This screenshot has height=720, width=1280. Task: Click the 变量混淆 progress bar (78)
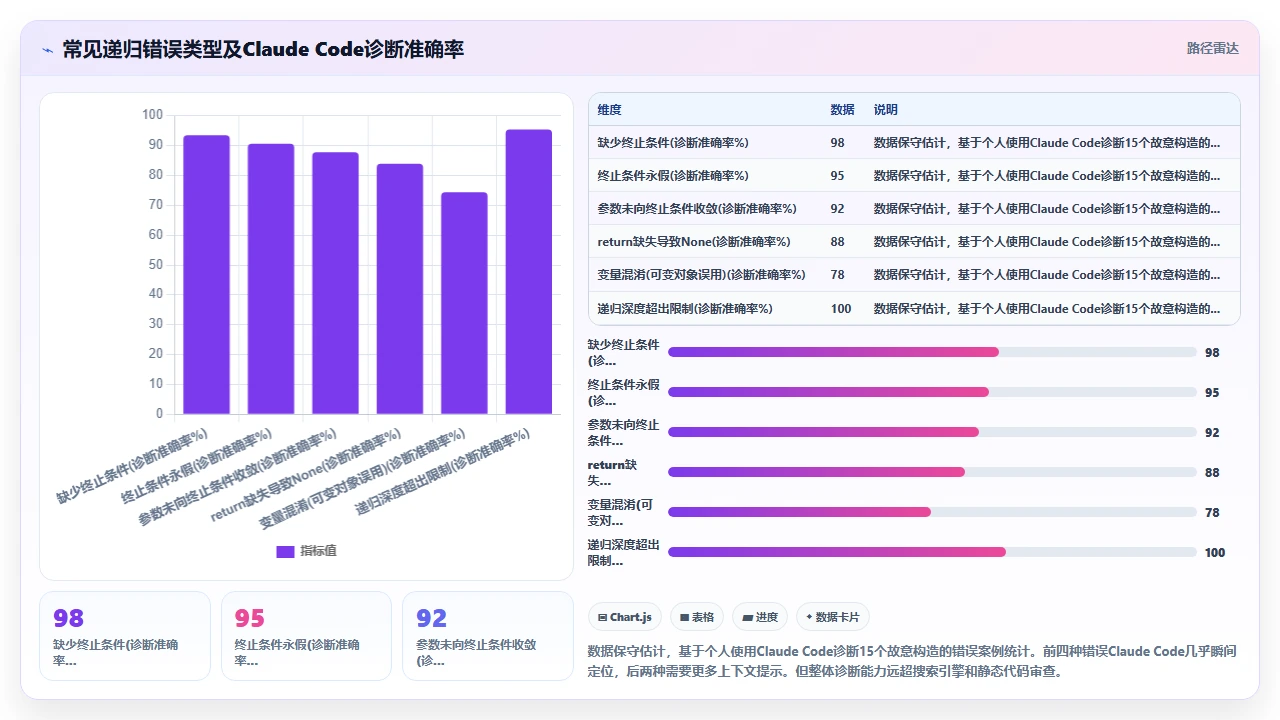coord(932,512)
